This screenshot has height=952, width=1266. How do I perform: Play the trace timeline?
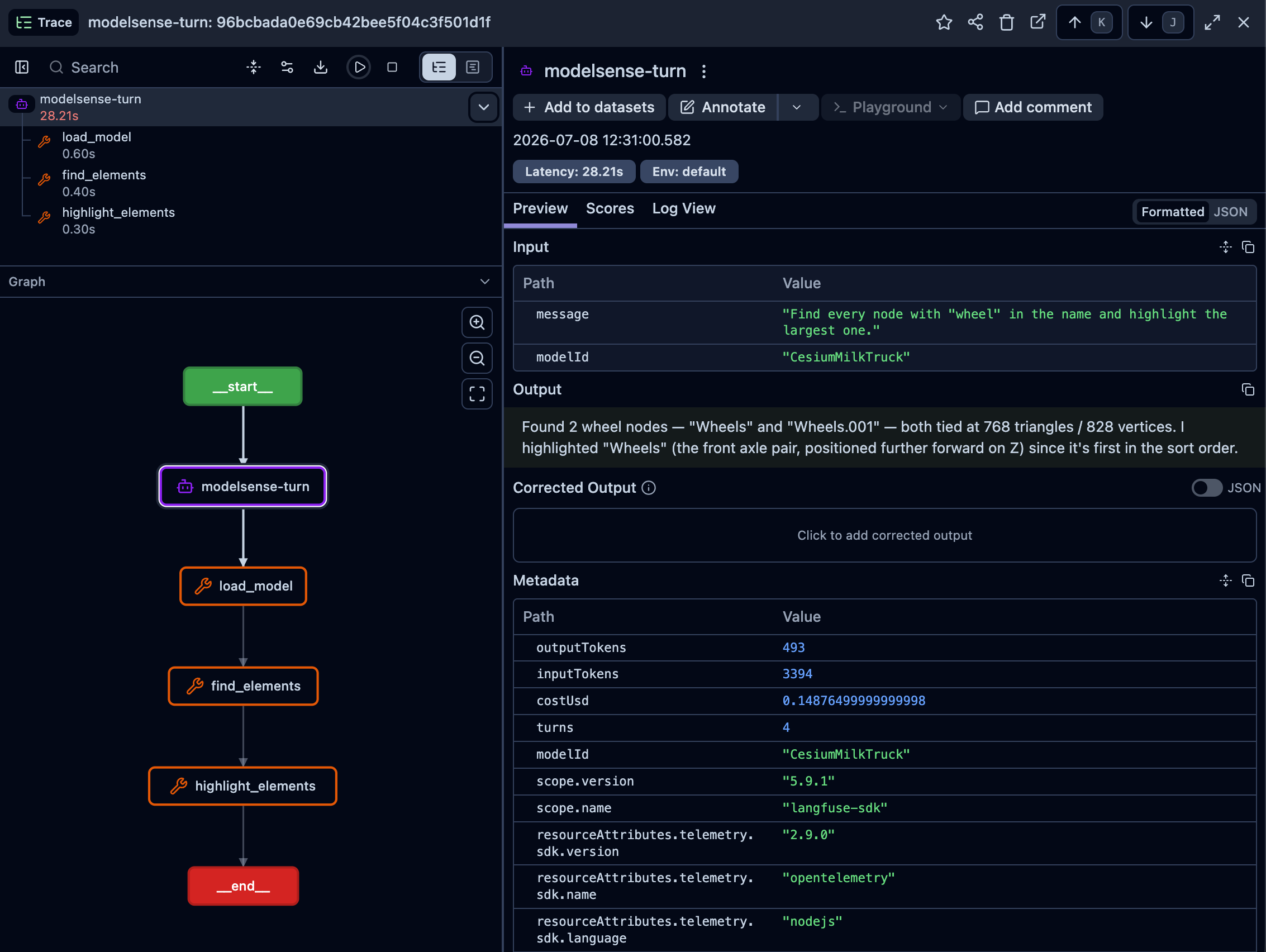coord(359,67)
